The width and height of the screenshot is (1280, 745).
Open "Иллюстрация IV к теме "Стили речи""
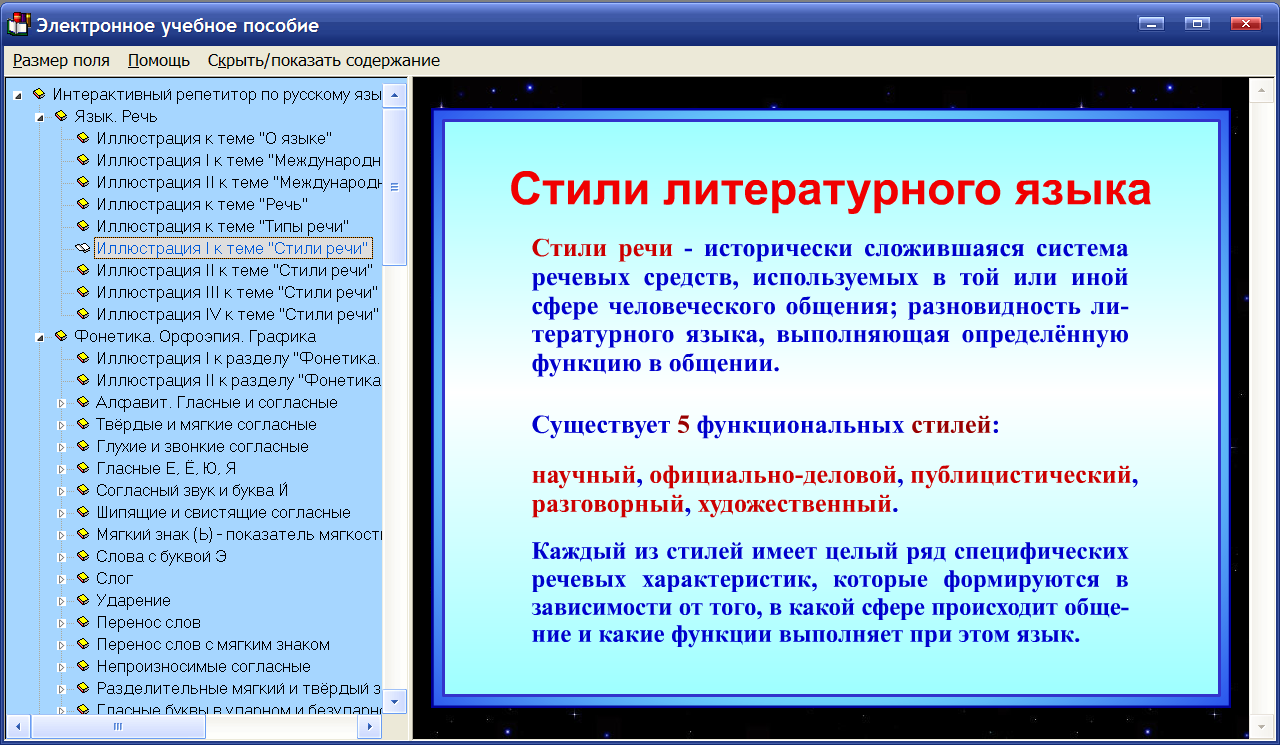[x=203, y=314]
